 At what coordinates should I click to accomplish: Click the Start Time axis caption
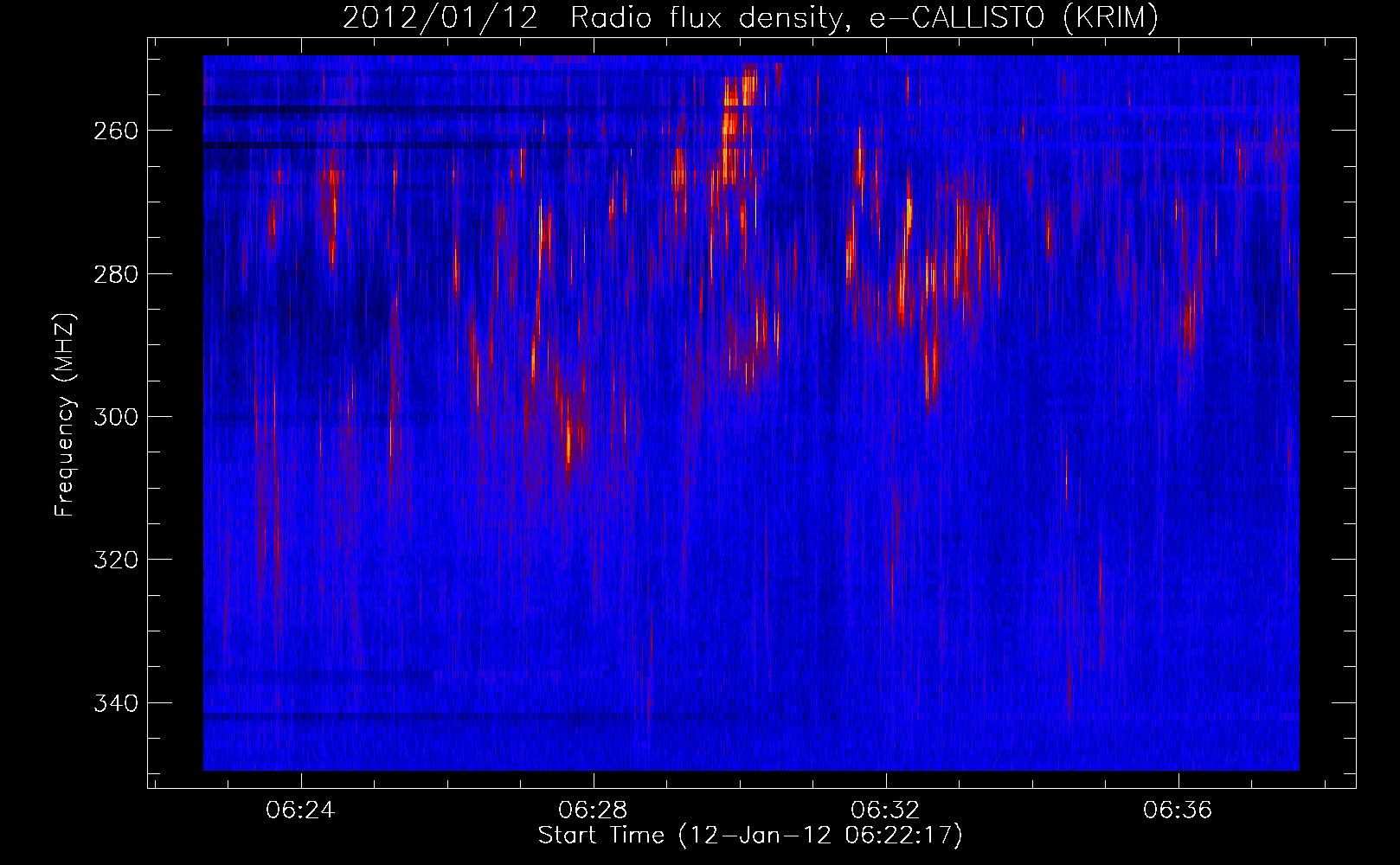pos(750,836)
